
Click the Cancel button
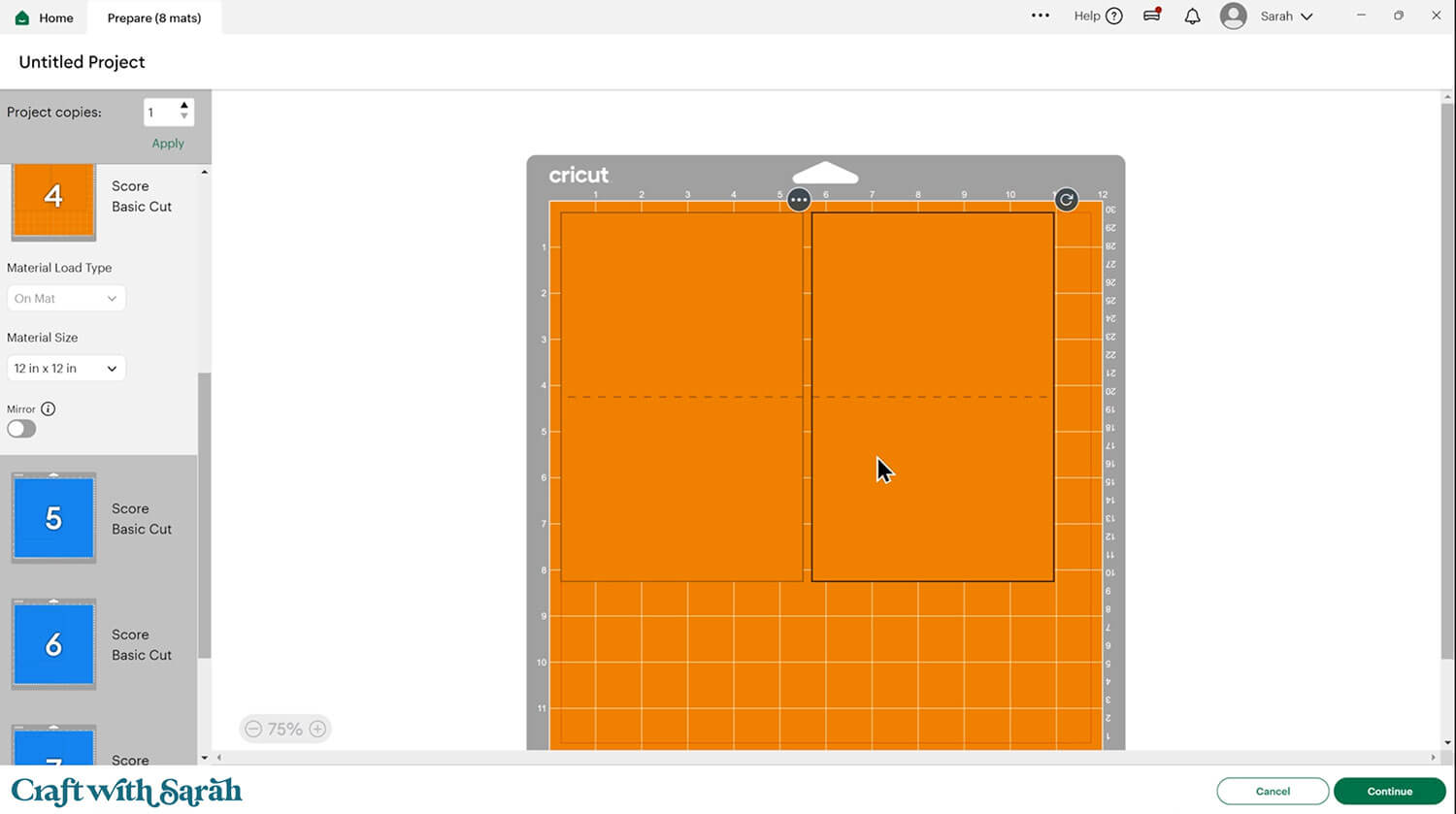(x=1273, y=792)
